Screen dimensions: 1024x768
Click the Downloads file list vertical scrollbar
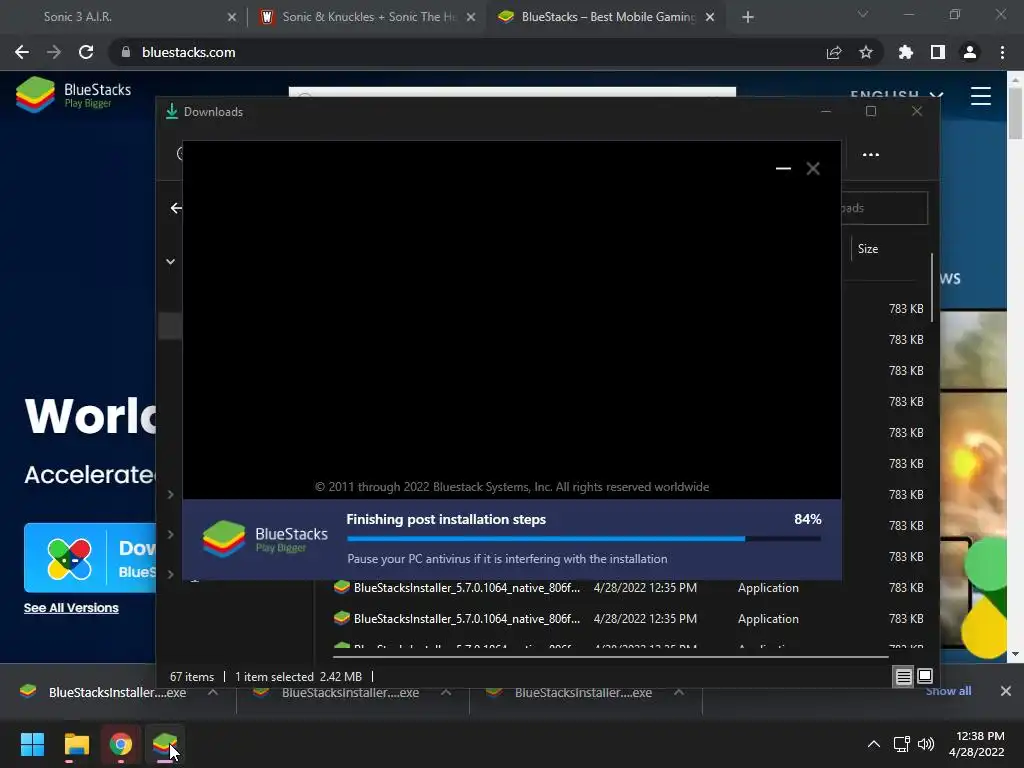click(932, 287)
